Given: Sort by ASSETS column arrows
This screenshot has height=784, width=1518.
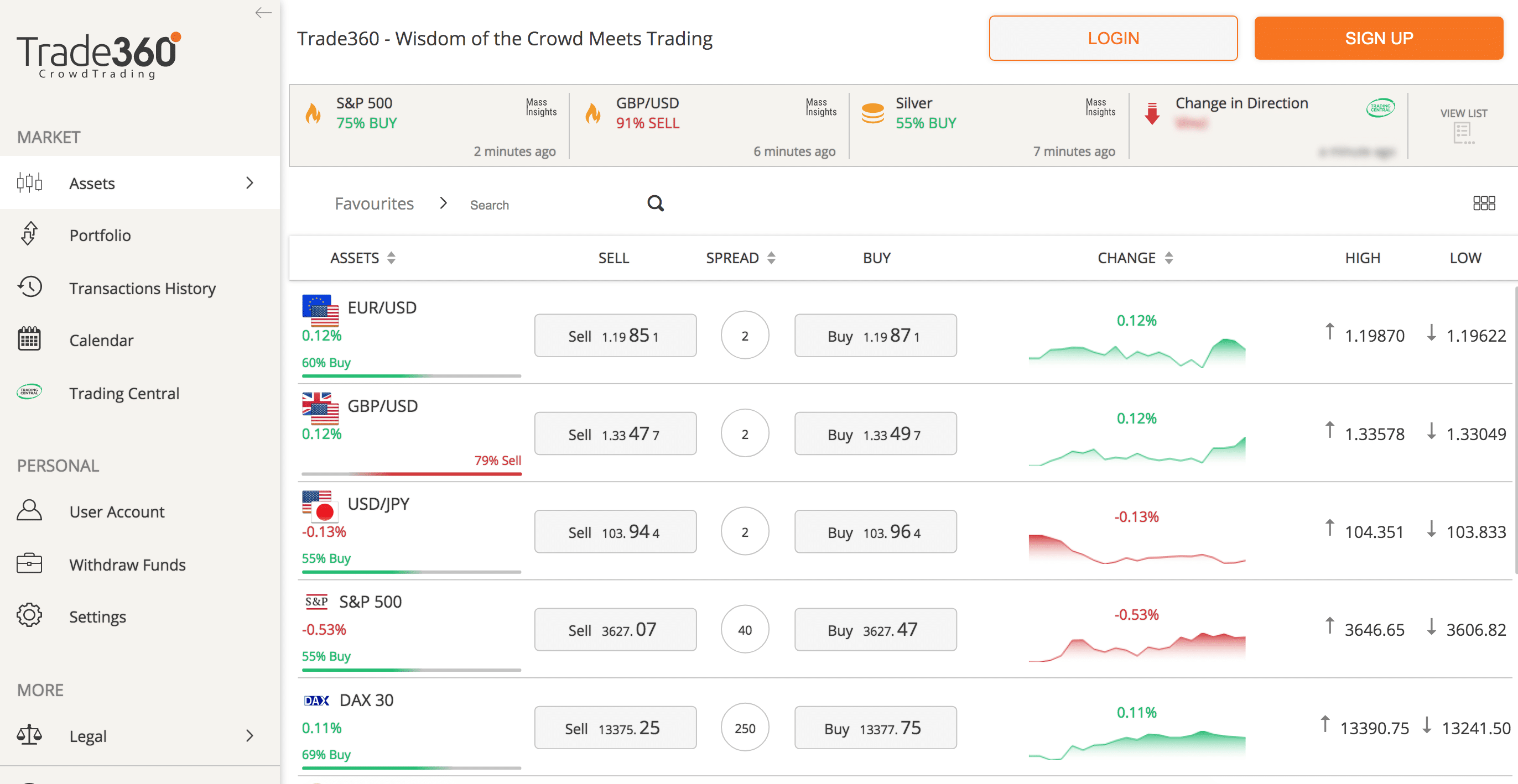Looking at the screenshot, I should 391,258.
